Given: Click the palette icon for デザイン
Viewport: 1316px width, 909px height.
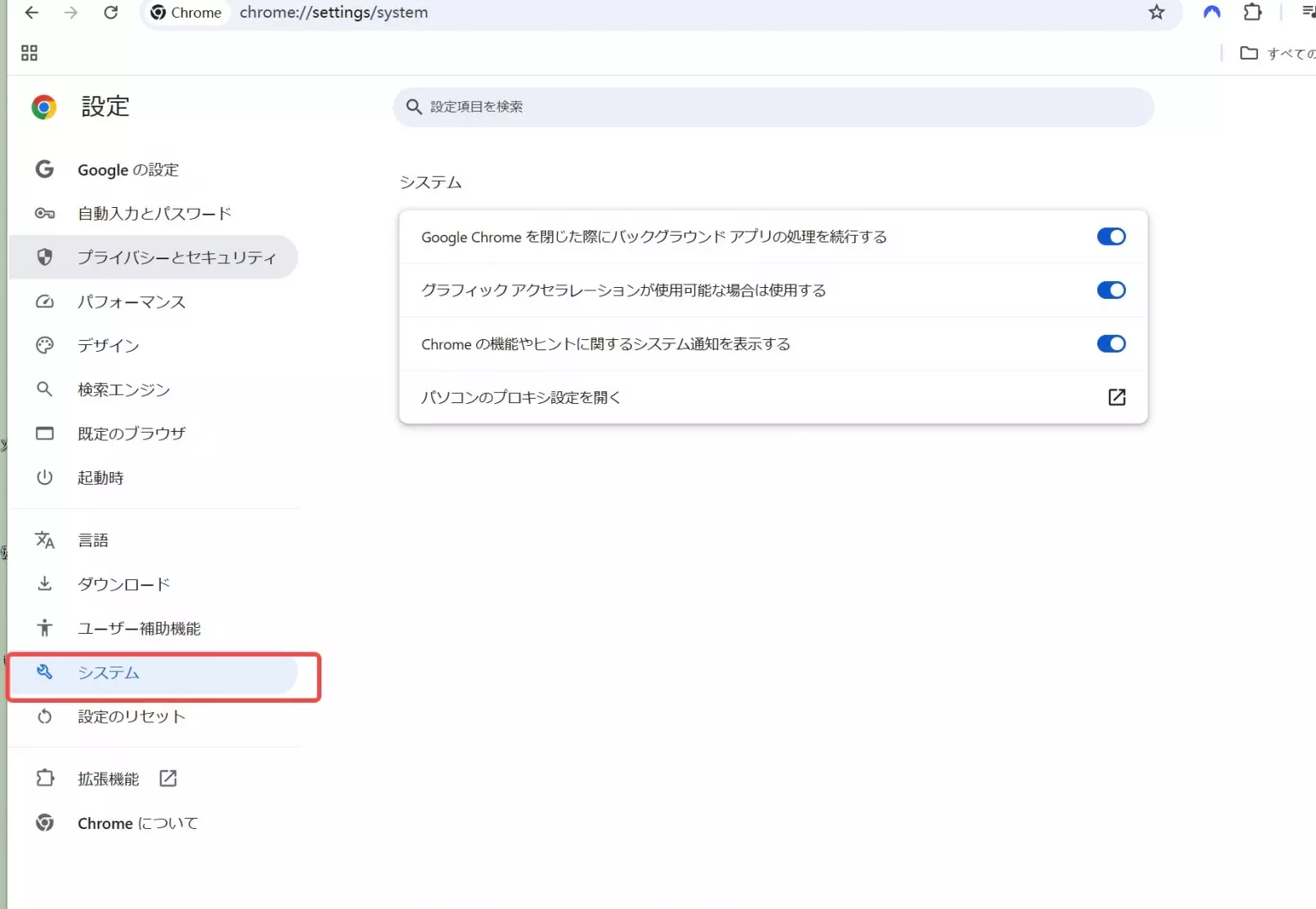Looking at the screenshot, I should 45,345.
